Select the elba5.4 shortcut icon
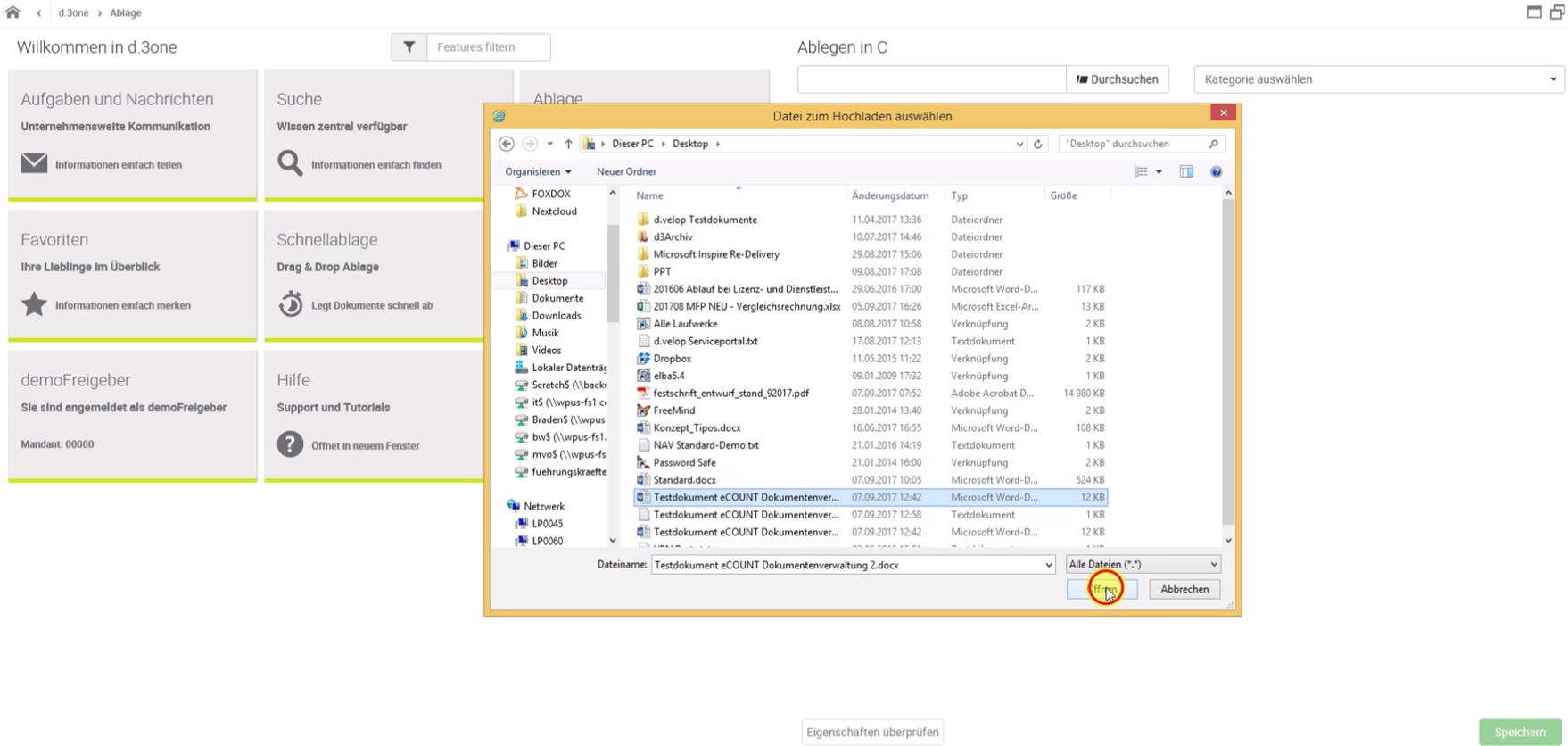Image resolution: width=1568 pixels, height=746 pixels. tap(643, 376)
